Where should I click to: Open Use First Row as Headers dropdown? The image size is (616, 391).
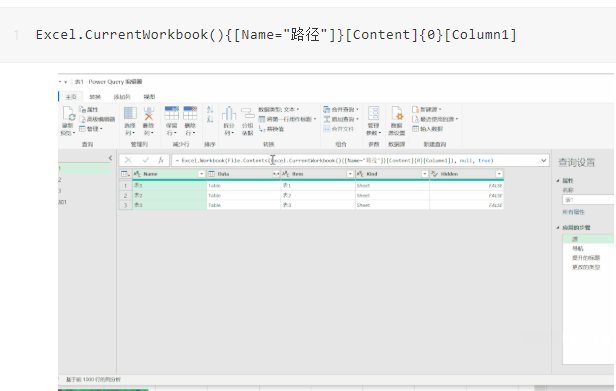[288, 119]
